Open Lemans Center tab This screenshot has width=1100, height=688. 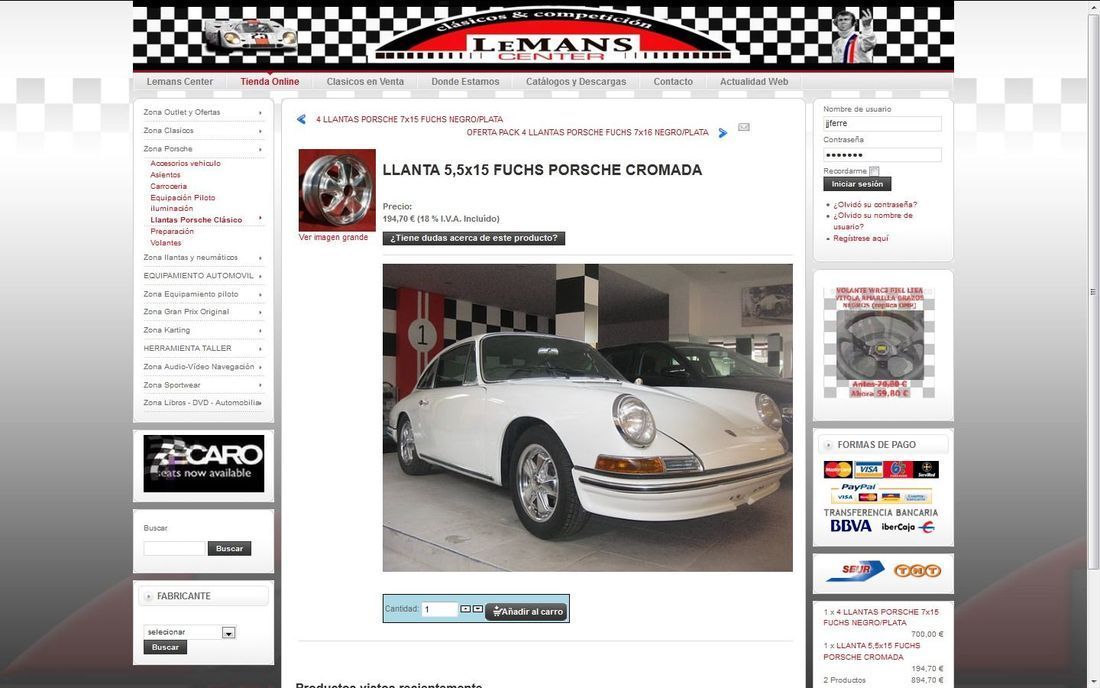click(x=180, y=81)
